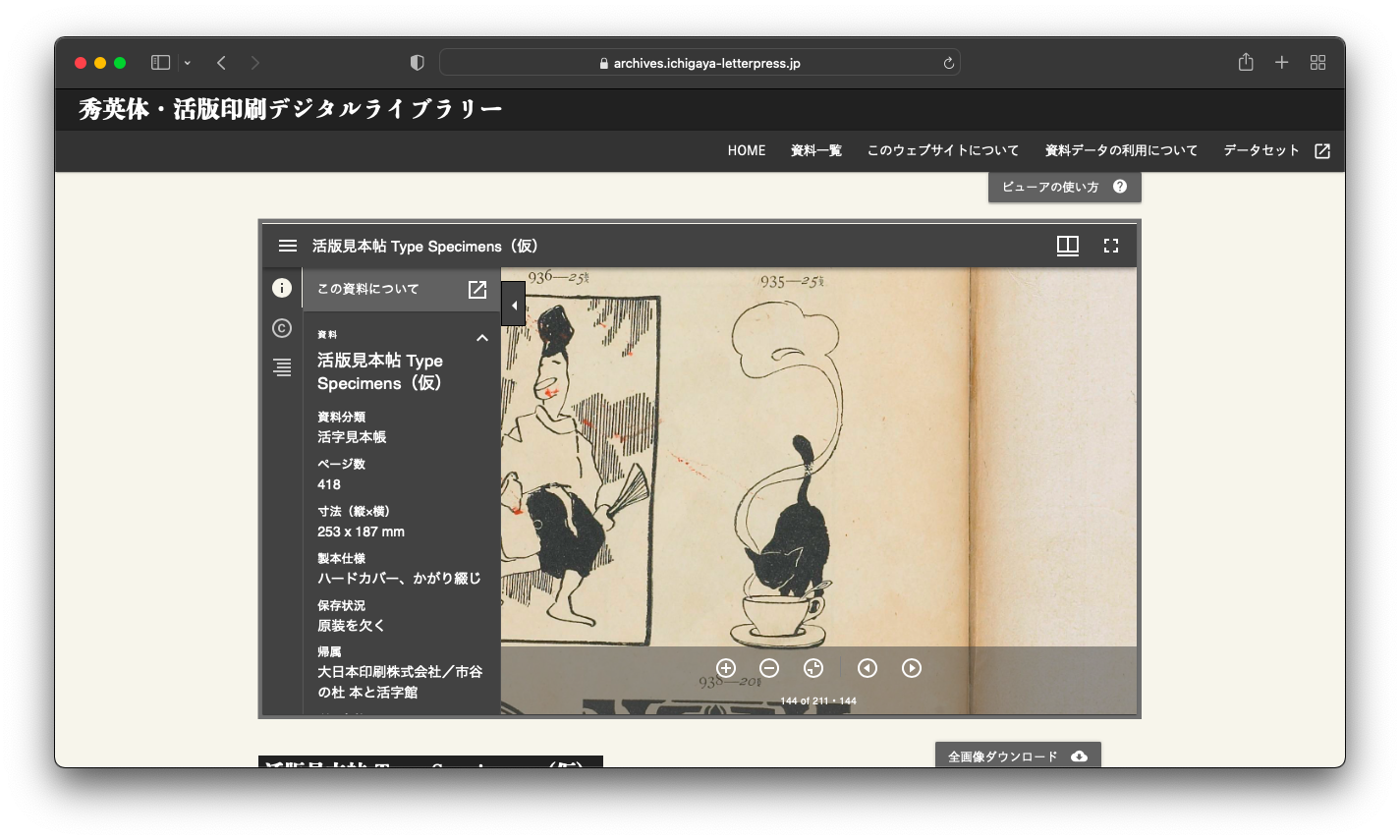1400x840 pixels.
Task: Reload the page in Safari
Action: coord(948,63)
